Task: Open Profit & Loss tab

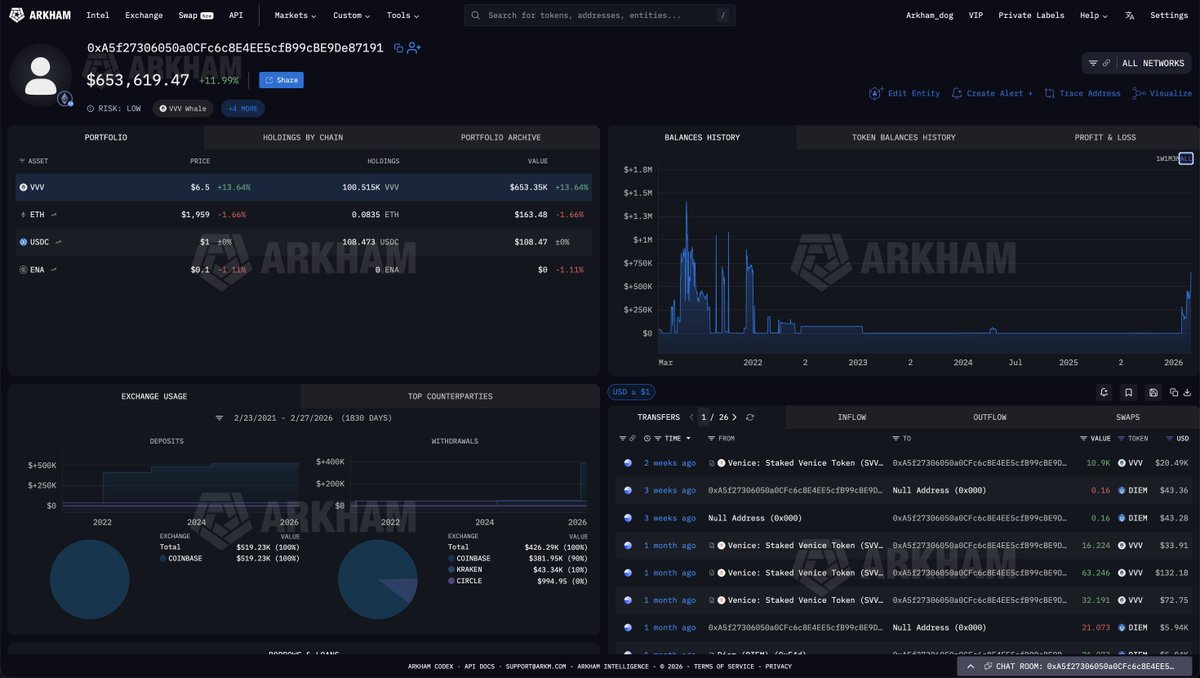Action: (x=1104, y=137)
